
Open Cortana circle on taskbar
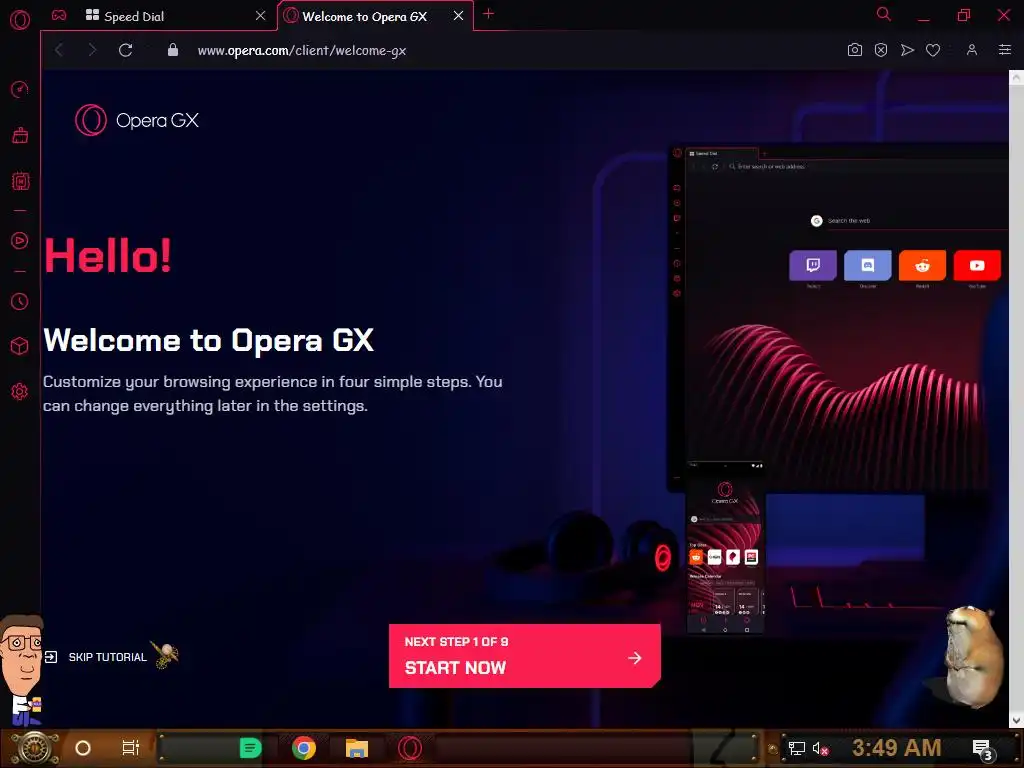[83, 748]
